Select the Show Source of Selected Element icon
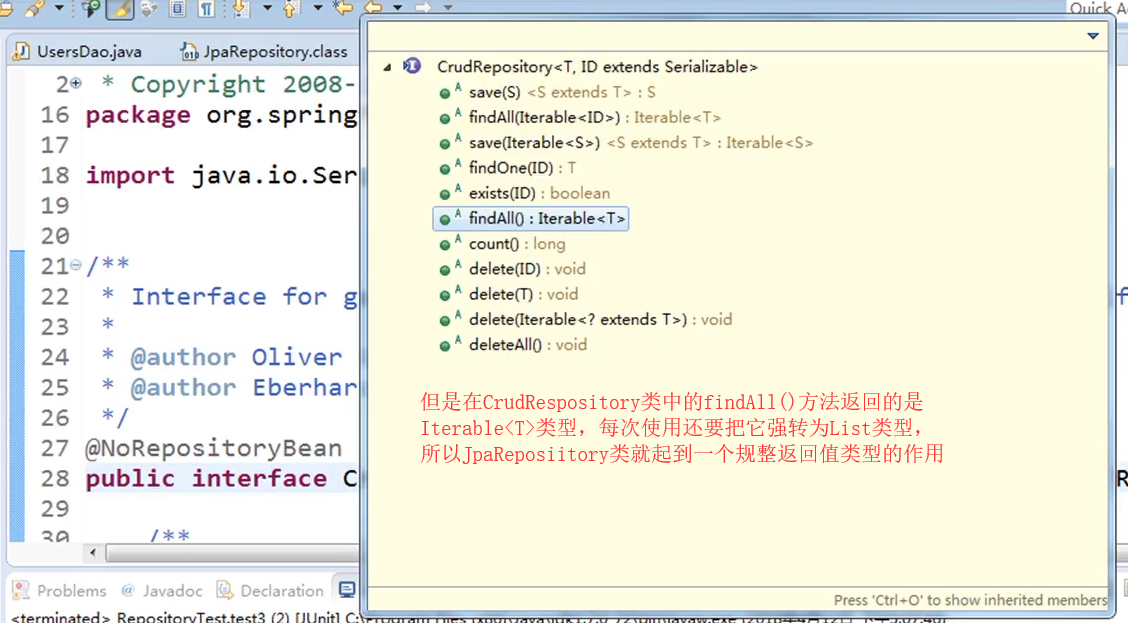 pyautogui.click(x=177, y=10)
